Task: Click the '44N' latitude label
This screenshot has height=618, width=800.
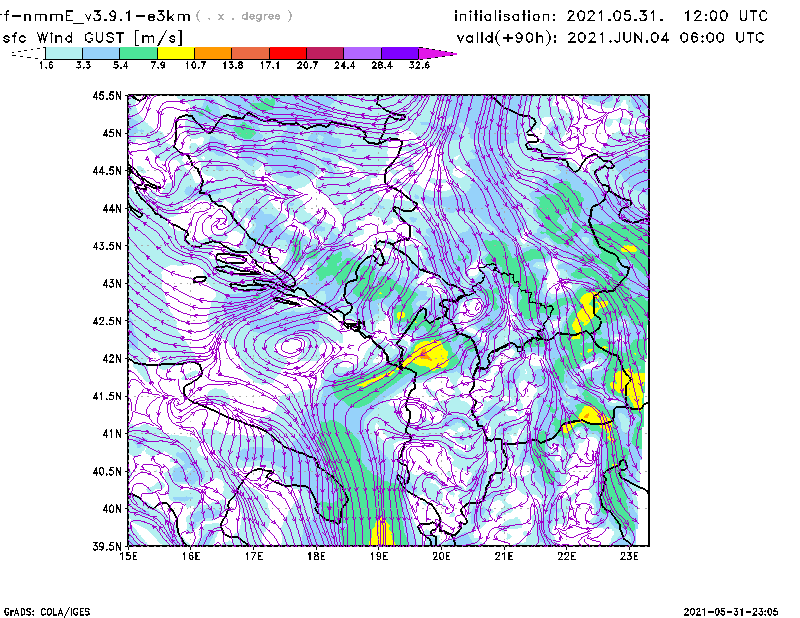Action: click(x=112, y=208)
